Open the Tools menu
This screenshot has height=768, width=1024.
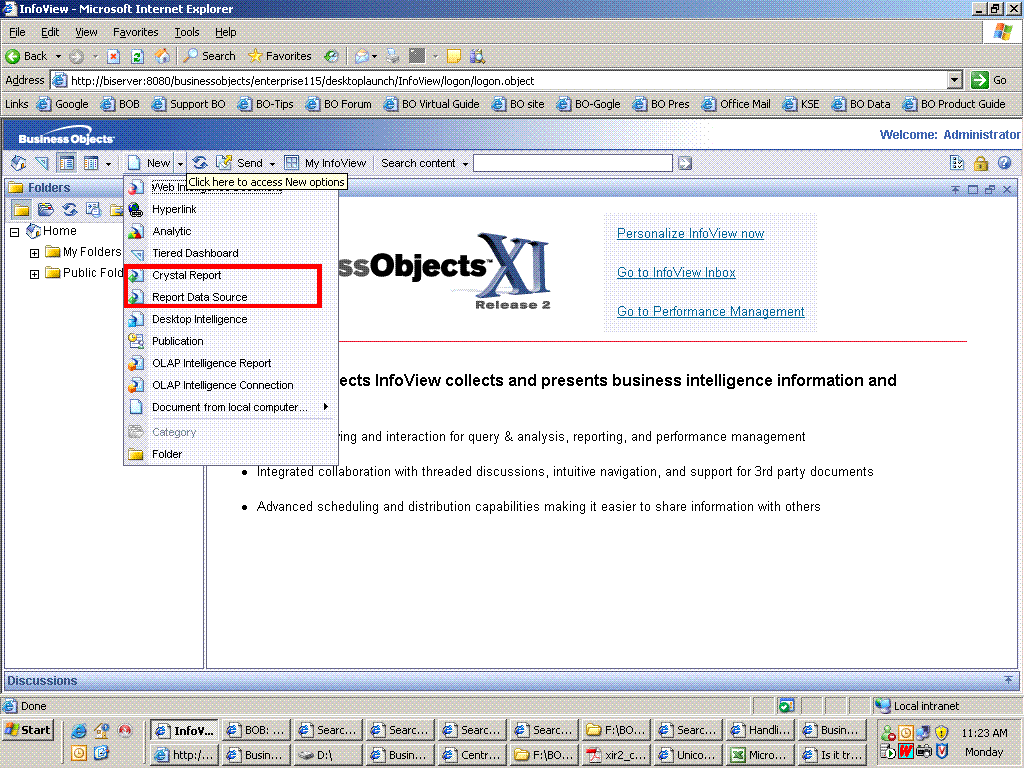coord(187,32)
